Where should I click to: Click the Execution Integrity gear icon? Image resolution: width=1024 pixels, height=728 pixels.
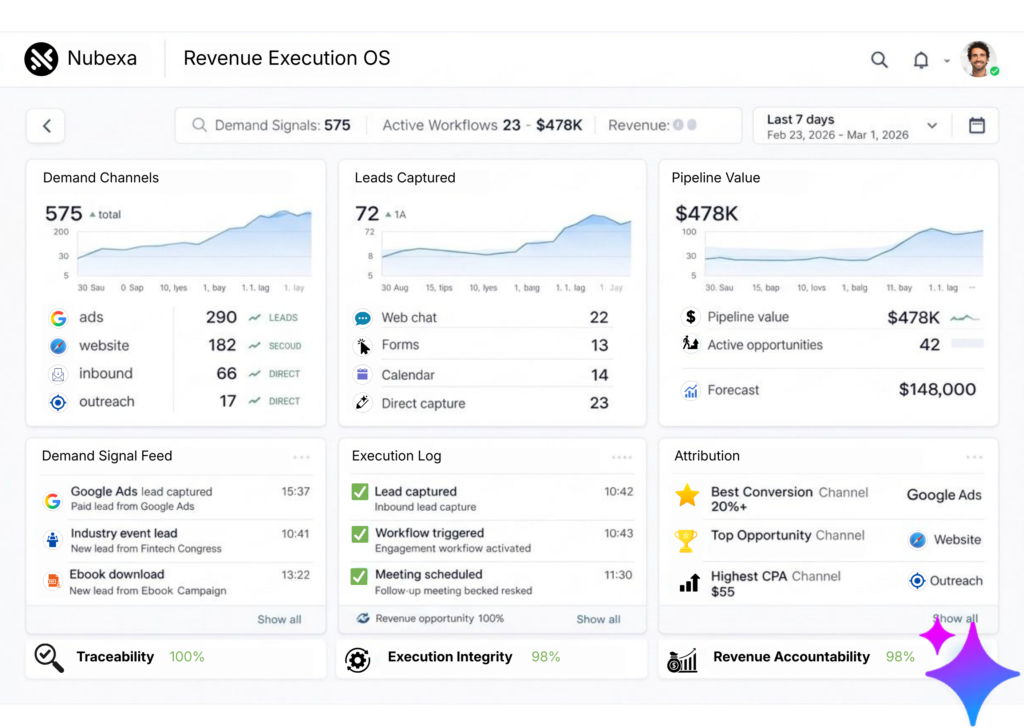pos(358,659)
